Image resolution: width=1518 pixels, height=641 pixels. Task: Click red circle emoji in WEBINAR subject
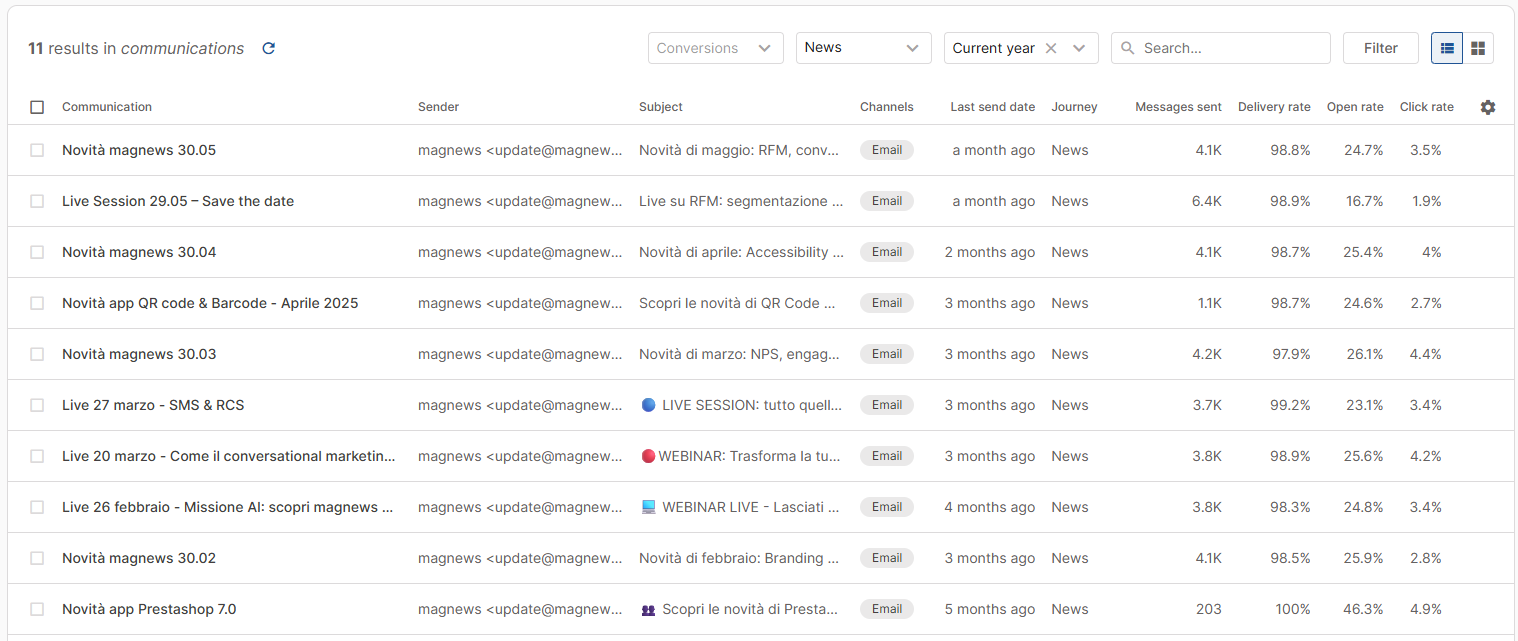click(647, 456)
